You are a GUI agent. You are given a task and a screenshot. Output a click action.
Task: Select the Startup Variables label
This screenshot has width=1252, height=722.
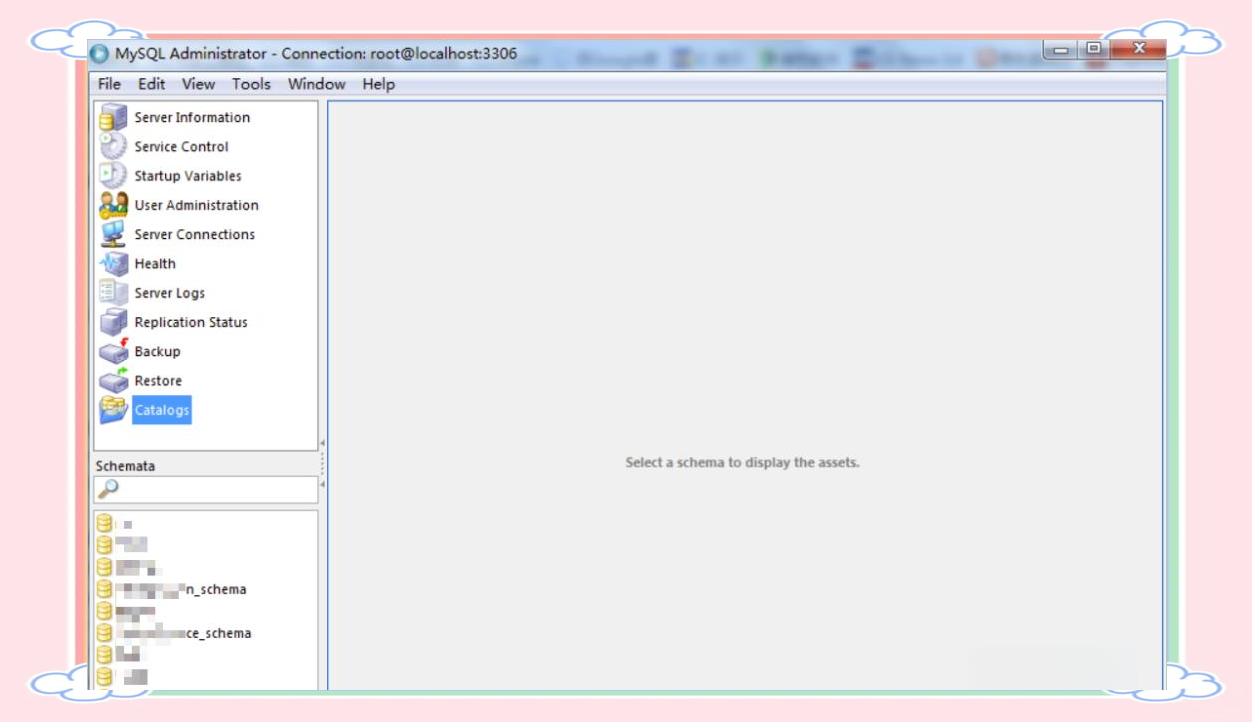(x=188, y=175)
